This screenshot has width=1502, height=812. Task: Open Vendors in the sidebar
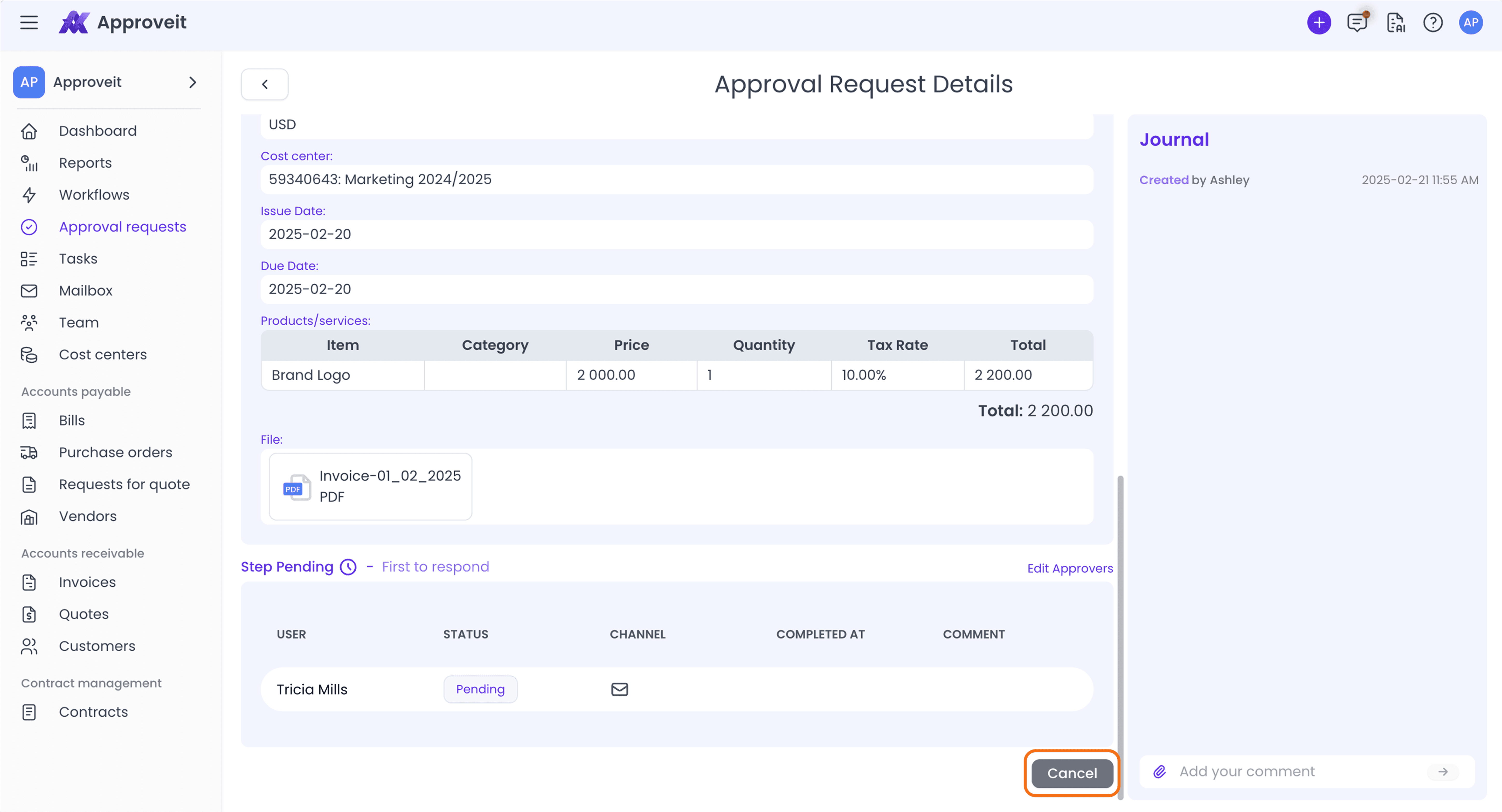tap(87, 516)
